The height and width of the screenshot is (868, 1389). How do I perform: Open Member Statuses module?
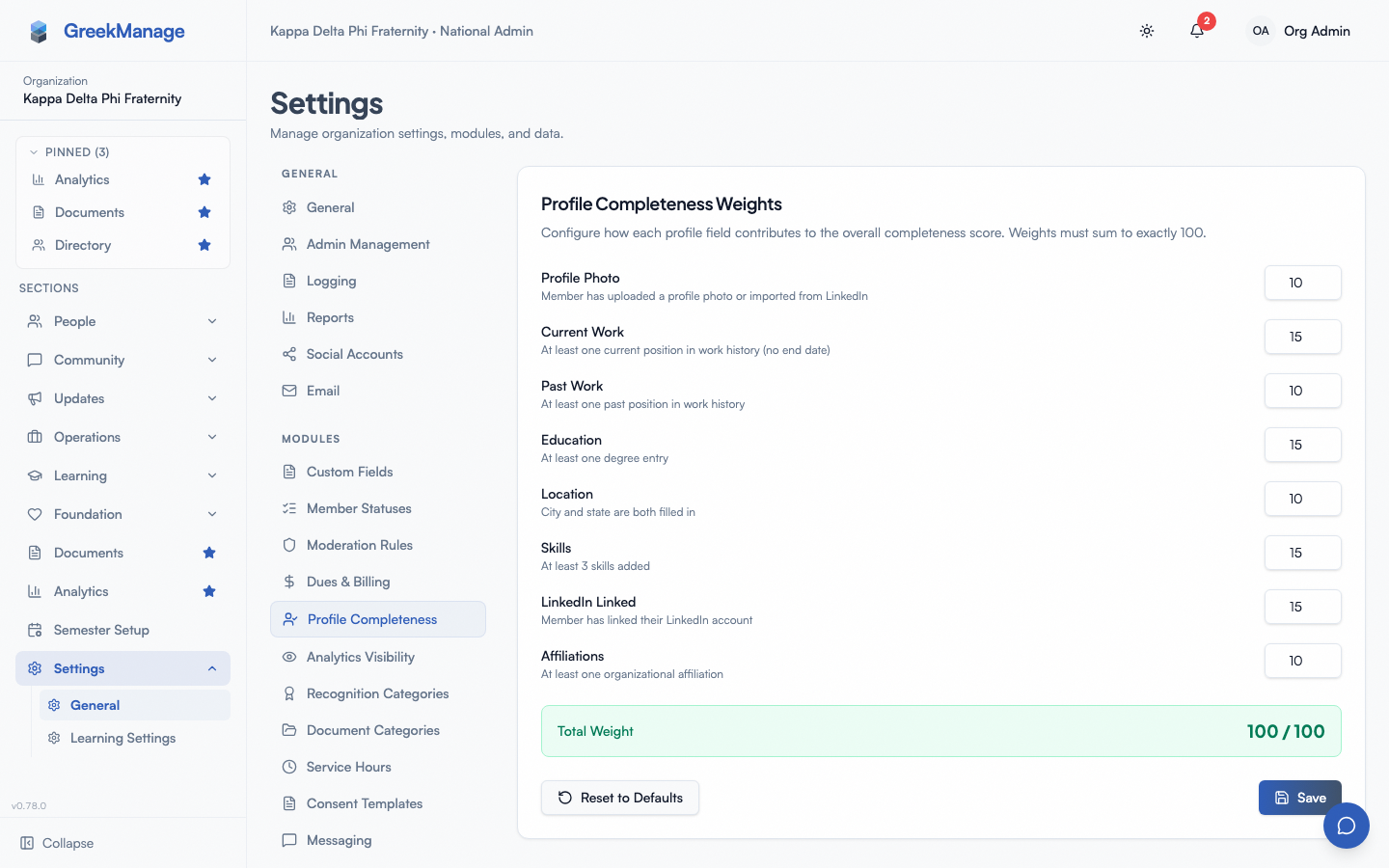coord(378,508)
